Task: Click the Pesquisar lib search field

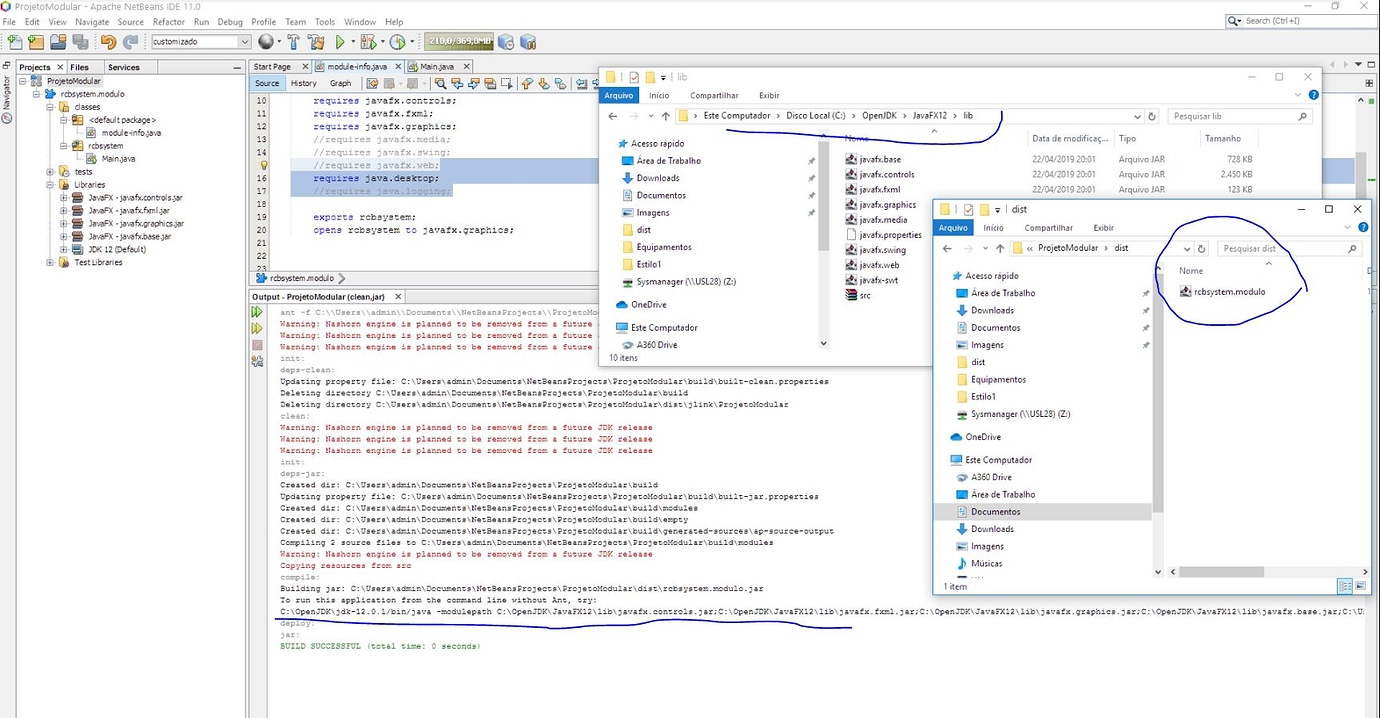Action: coord(1235,117)
